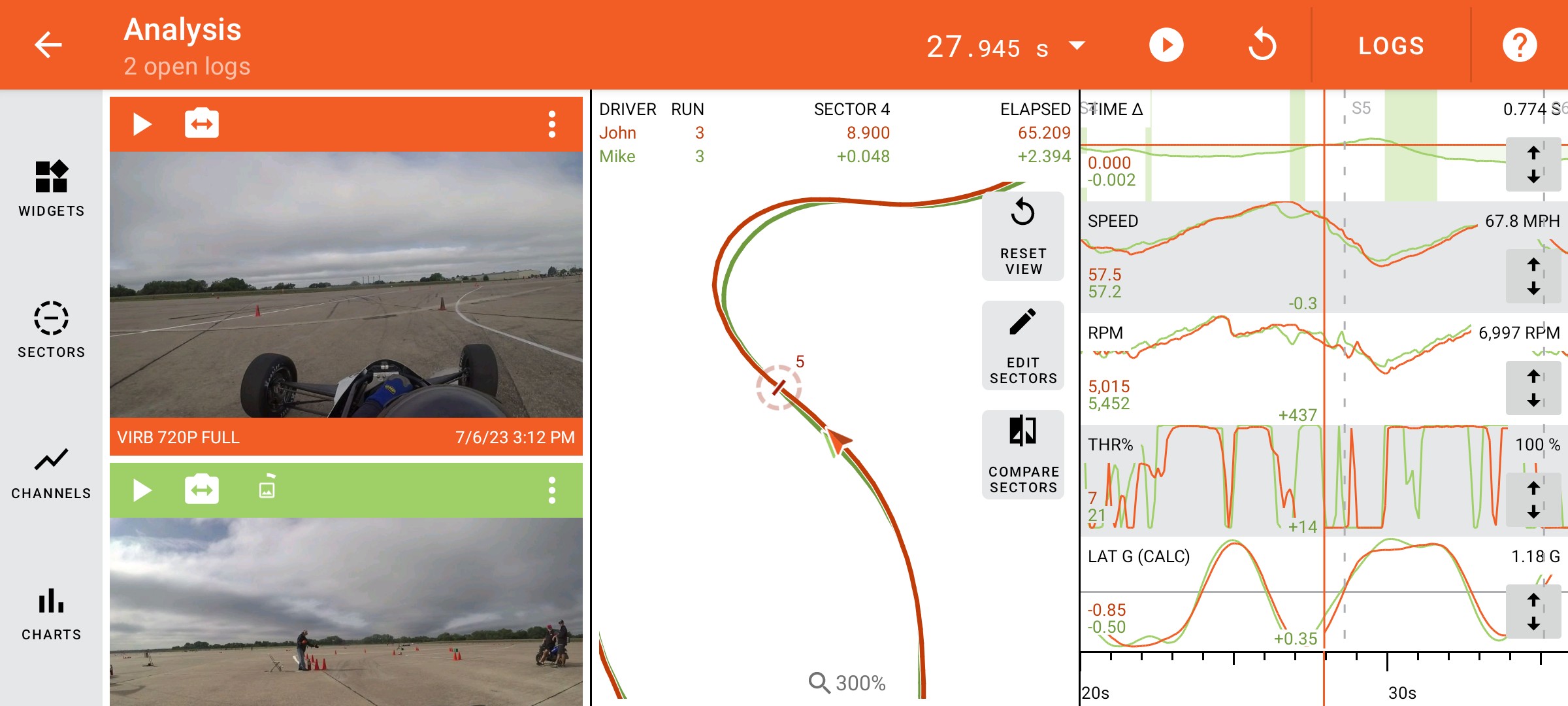Open the LOGS tab

[x=1391, y=44]
